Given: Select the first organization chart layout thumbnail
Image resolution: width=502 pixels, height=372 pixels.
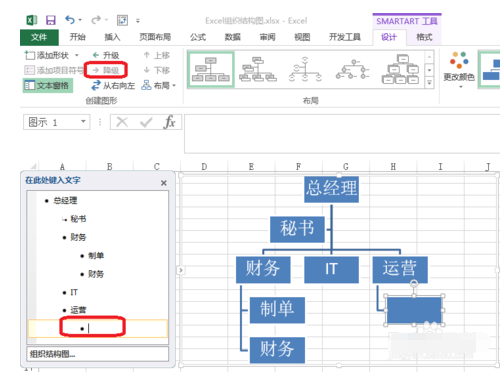Looking at the screenshot, I should (x=211, y=70).
